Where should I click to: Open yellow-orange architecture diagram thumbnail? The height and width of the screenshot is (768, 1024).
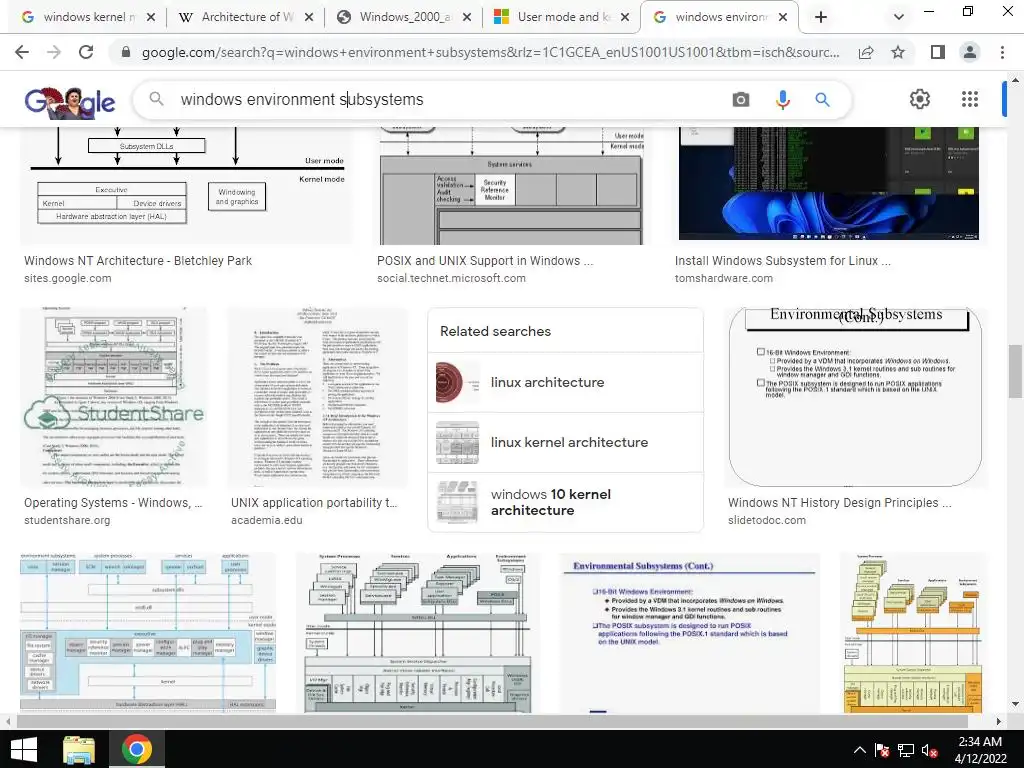[914, 633]
